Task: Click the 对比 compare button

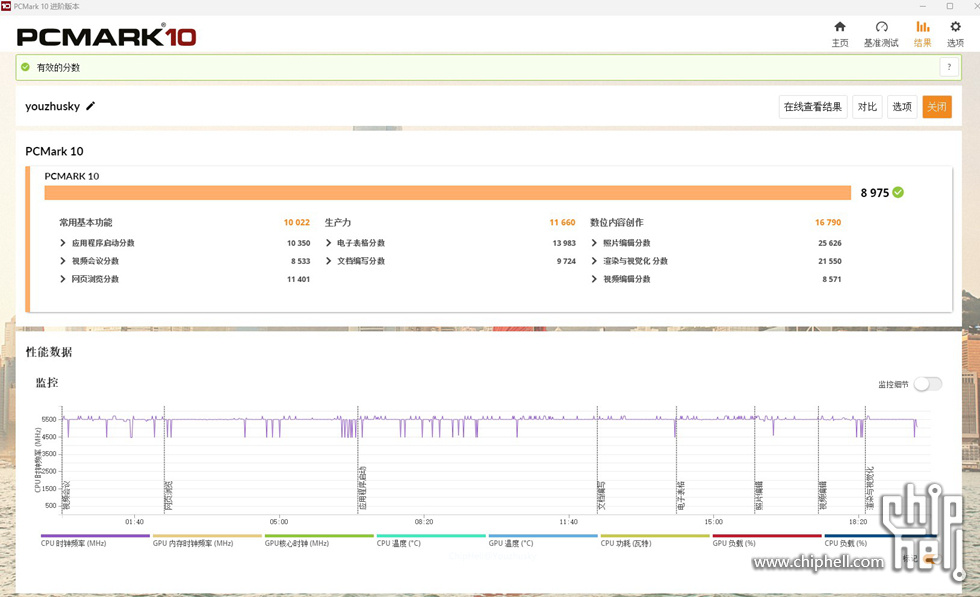Action: click(867, 107)
